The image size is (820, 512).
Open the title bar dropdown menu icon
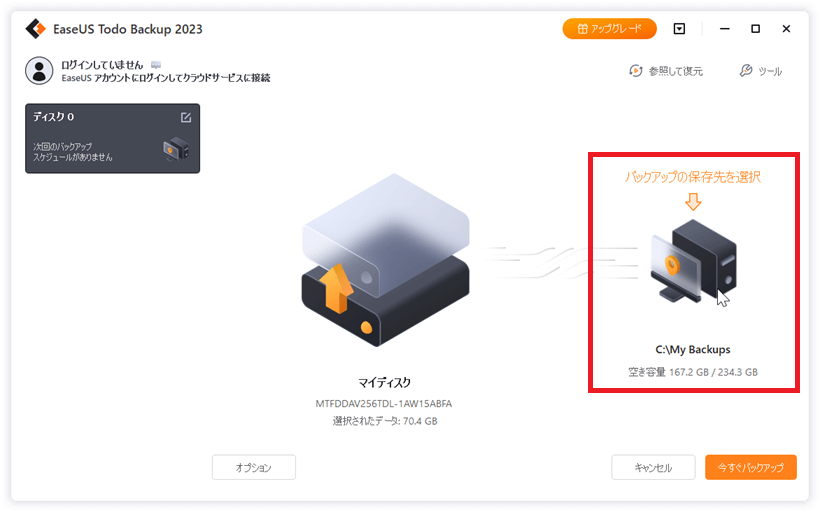coord(679,29)
